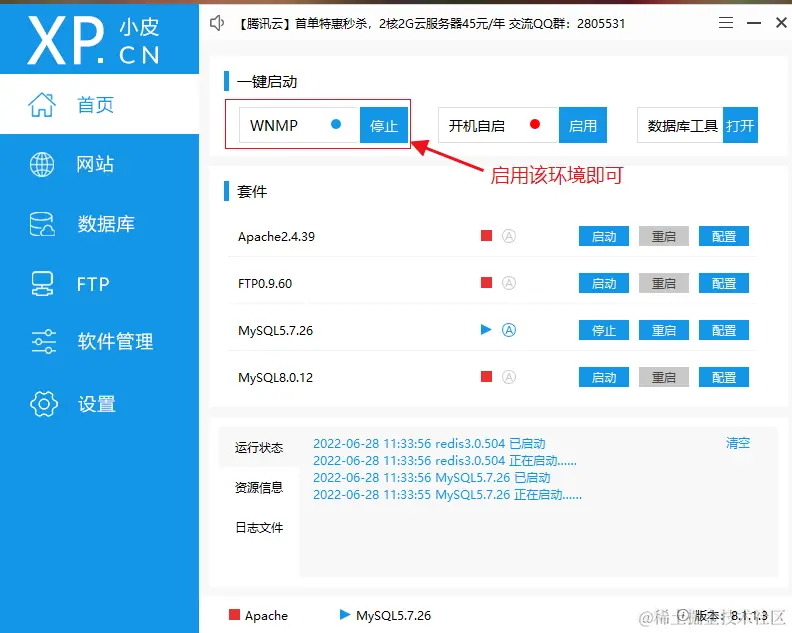
Task: Clear the log with 清空
Action: (x=738, y=443)
